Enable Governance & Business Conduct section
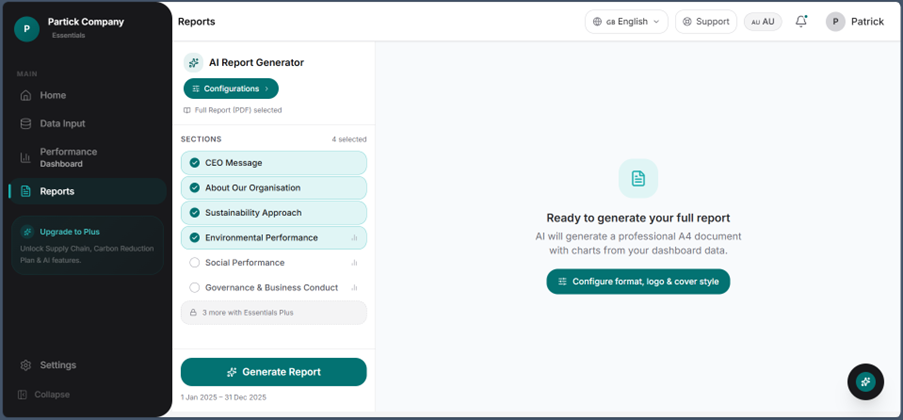The image size is (903, 420). (x=274, y=287)
